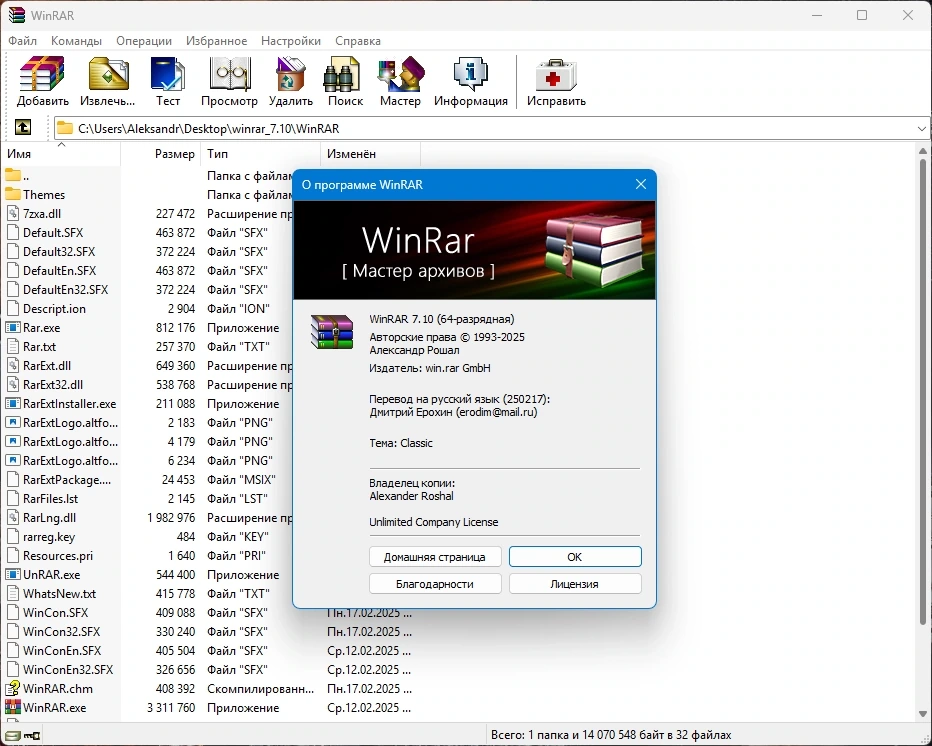Open the Информация (Info) tool

point(471,81)
